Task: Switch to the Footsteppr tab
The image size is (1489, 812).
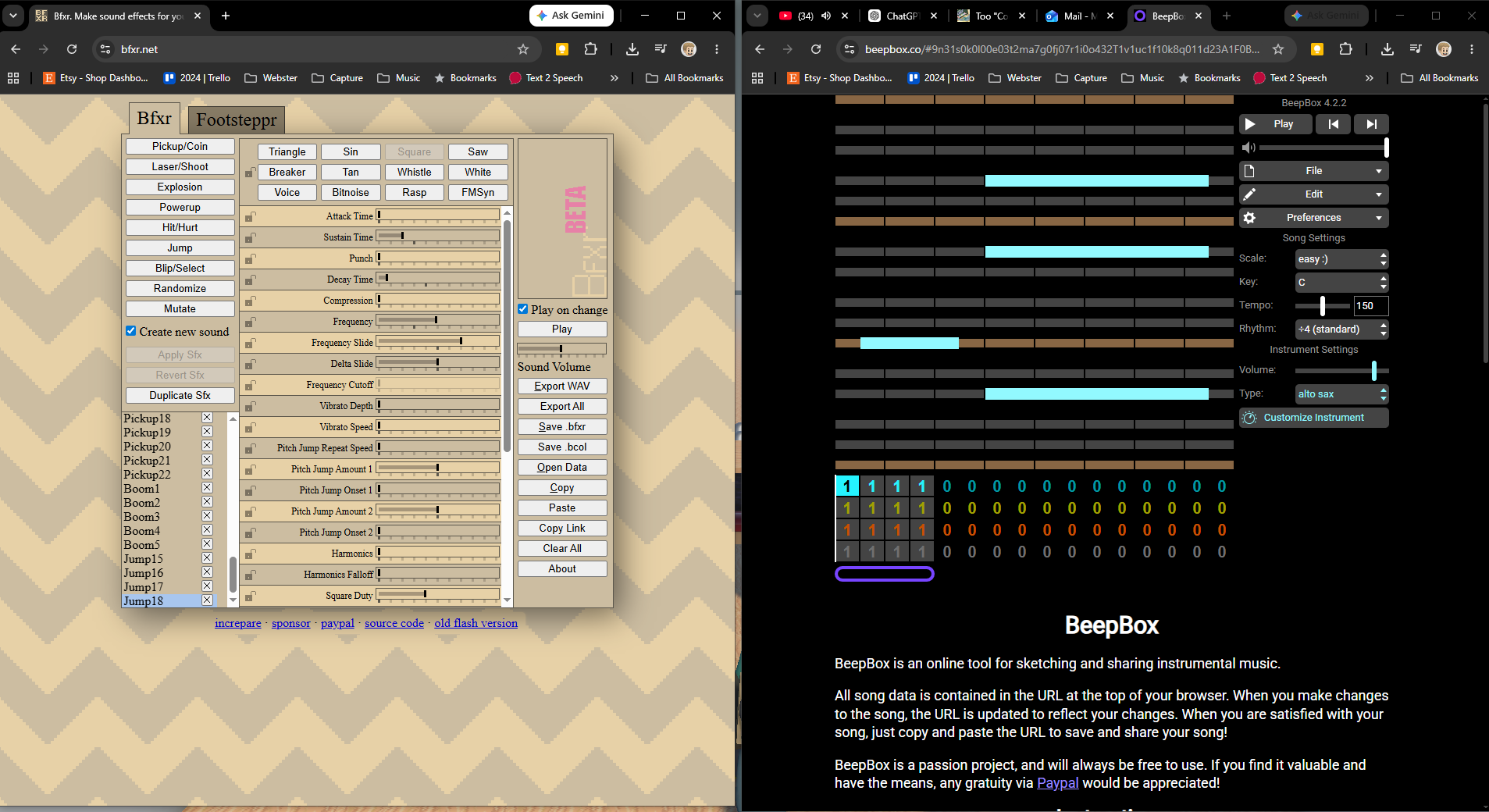Action: 237,119
